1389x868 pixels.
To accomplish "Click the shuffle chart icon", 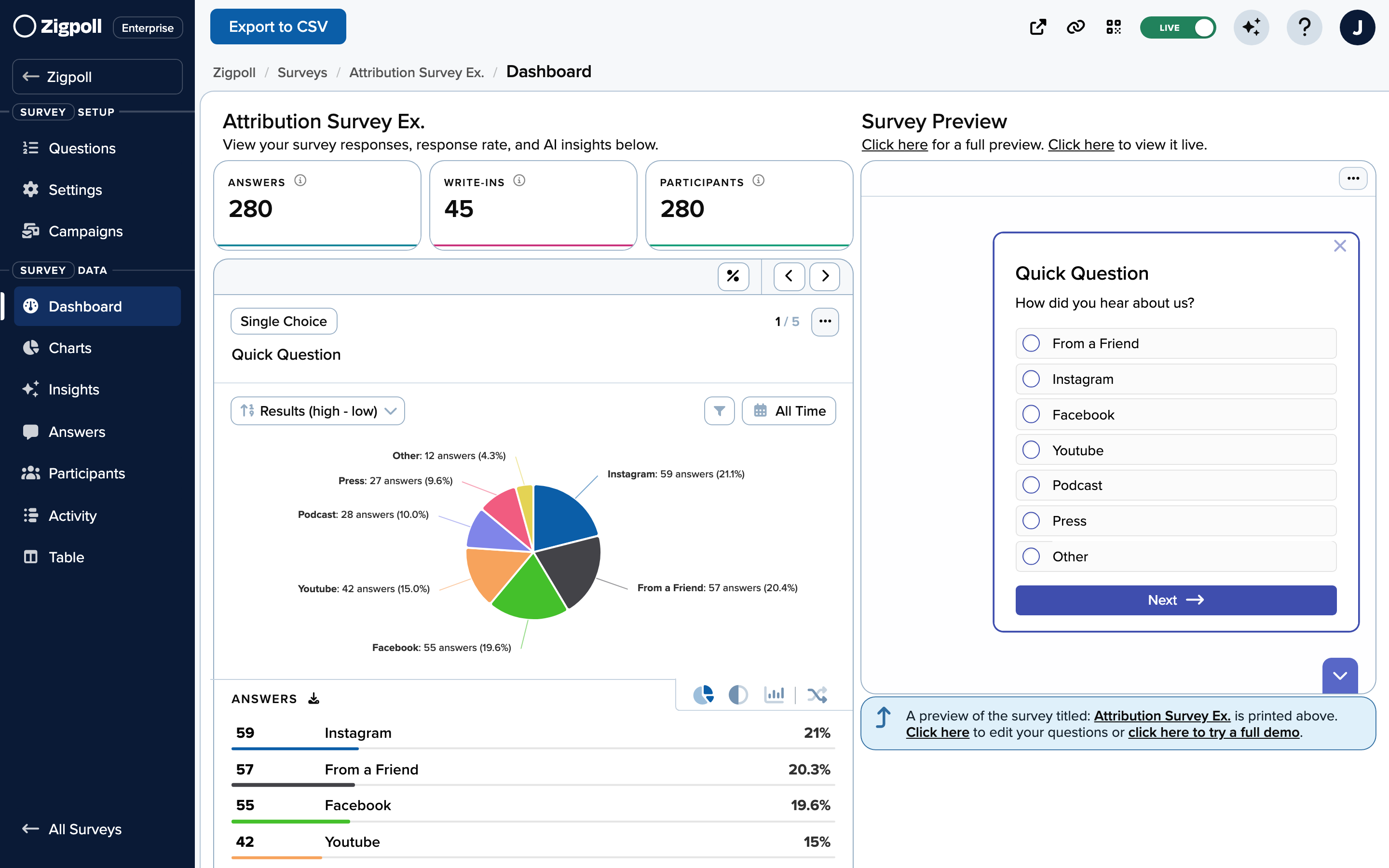I will click(817, 694).
